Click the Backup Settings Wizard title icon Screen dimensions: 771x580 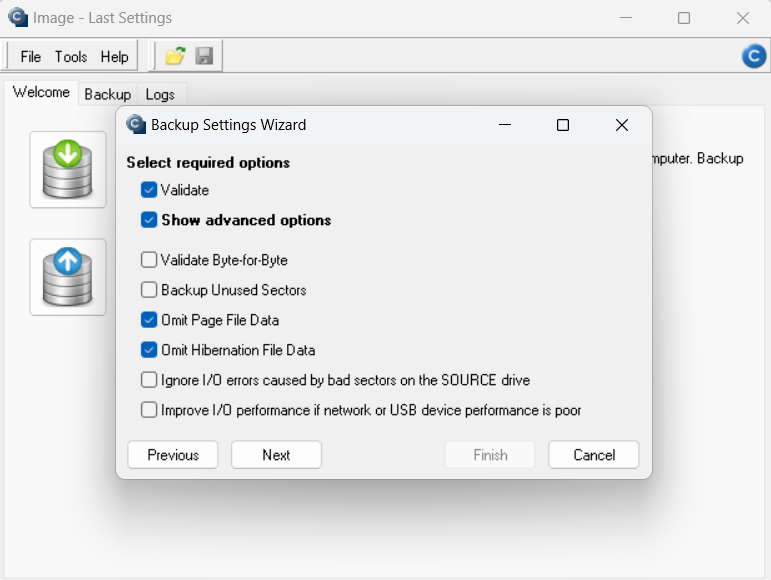[136, 124]
